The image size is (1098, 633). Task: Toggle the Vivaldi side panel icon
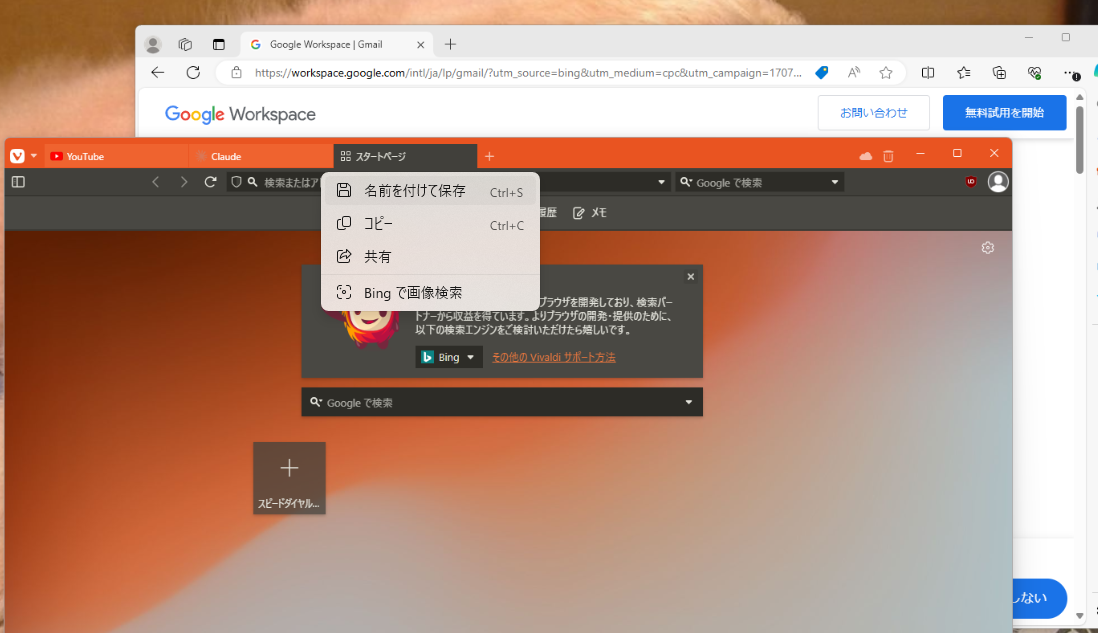pyautogui.click(x=18, y=182)
